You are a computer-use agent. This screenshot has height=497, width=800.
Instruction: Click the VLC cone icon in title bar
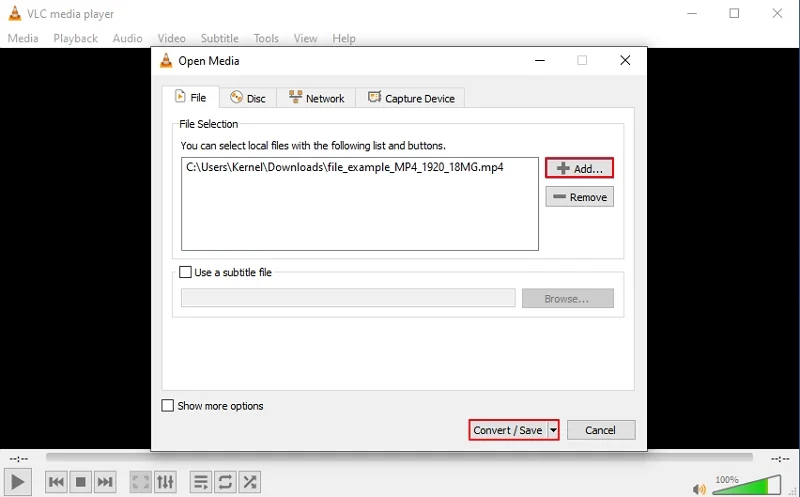(x=15, y=14)
